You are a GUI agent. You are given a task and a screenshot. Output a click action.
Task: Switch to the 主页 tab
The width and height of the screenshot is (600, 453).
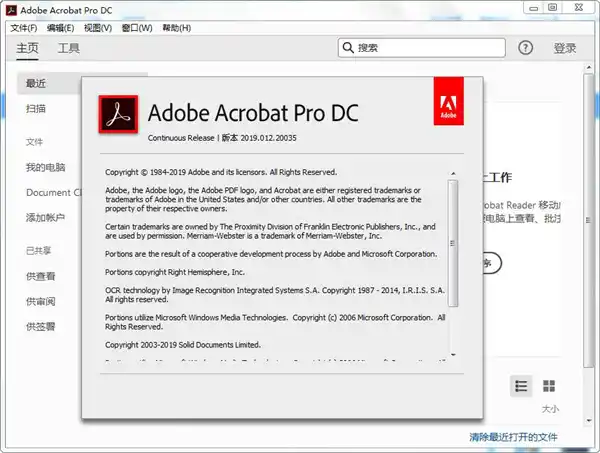point(27,48)
